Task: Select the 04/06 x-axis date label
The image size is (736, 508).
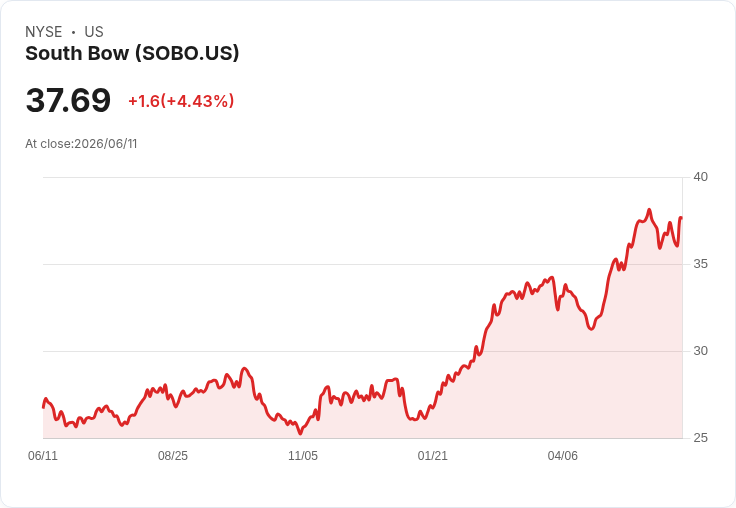Action: tap(562, 455)
